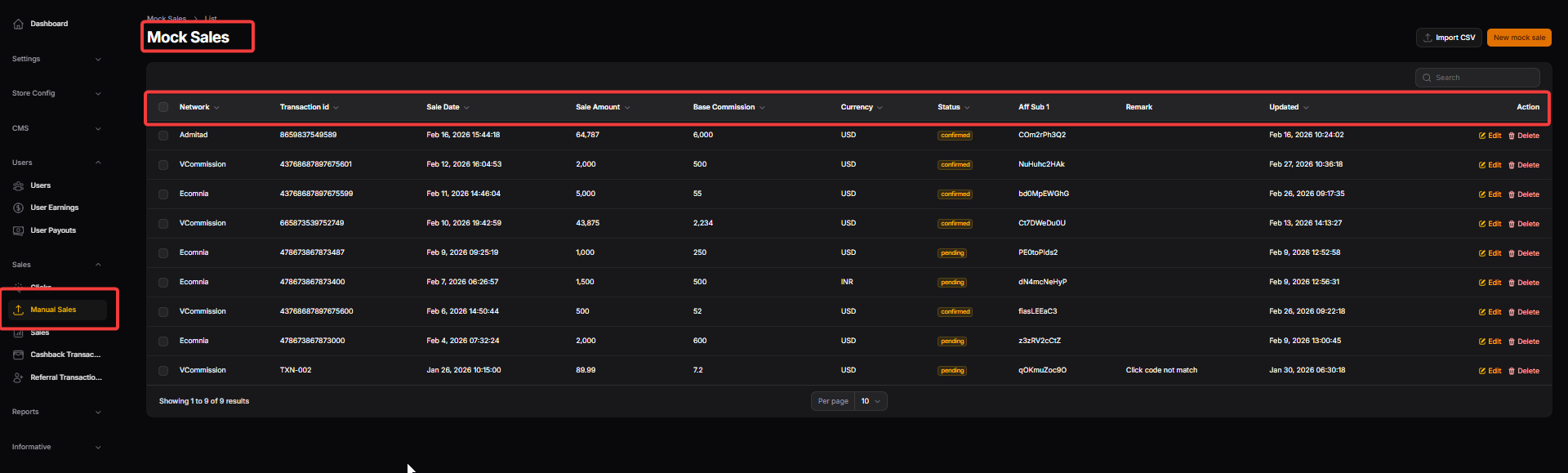Click the Import CSV button
This screenshot has height=473, width=1568.
1448,38
